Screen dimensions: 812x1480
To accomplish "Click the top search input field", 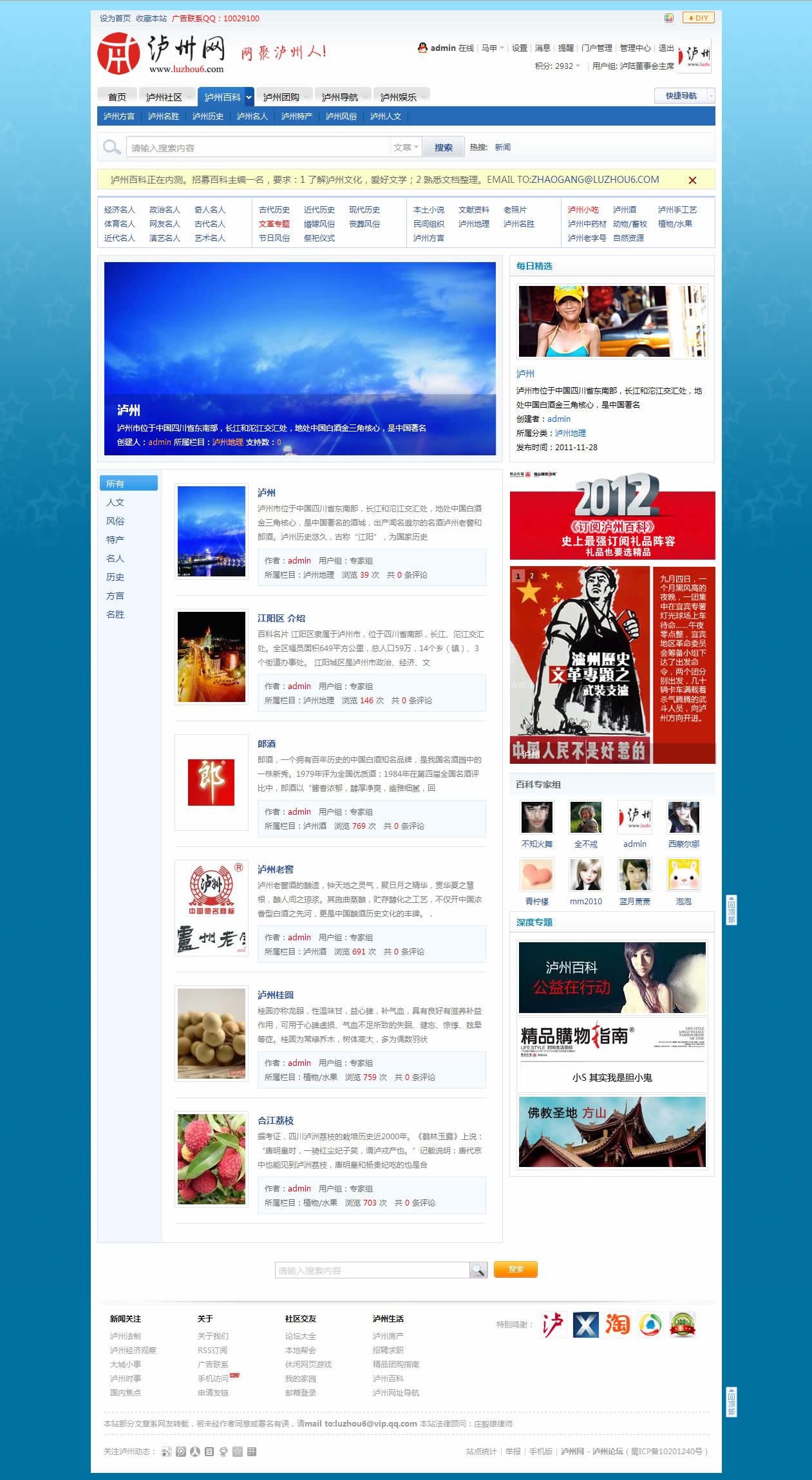I will click(x=258, y=147).
